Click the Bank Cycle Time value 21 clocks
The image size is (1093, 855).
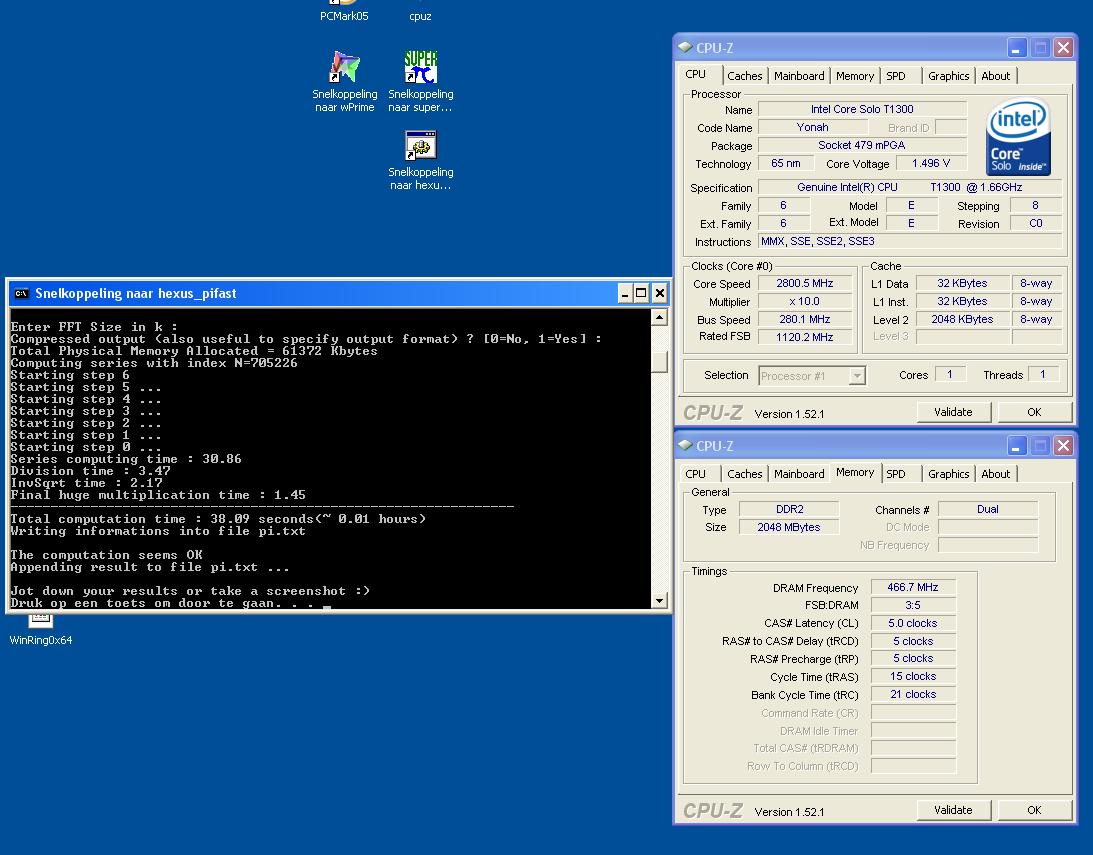(x=912, y=695)
